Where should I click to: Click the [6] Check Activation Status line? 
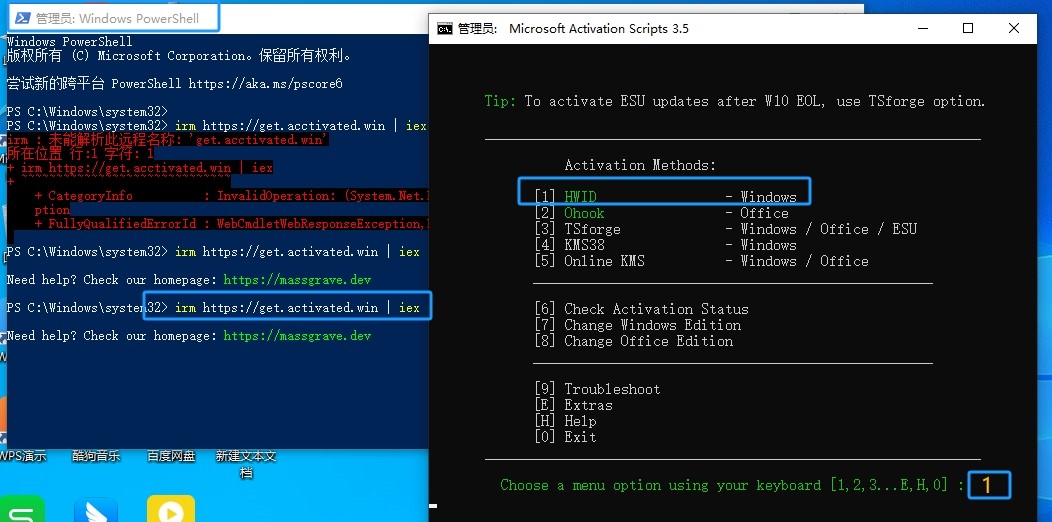(641, 309)
